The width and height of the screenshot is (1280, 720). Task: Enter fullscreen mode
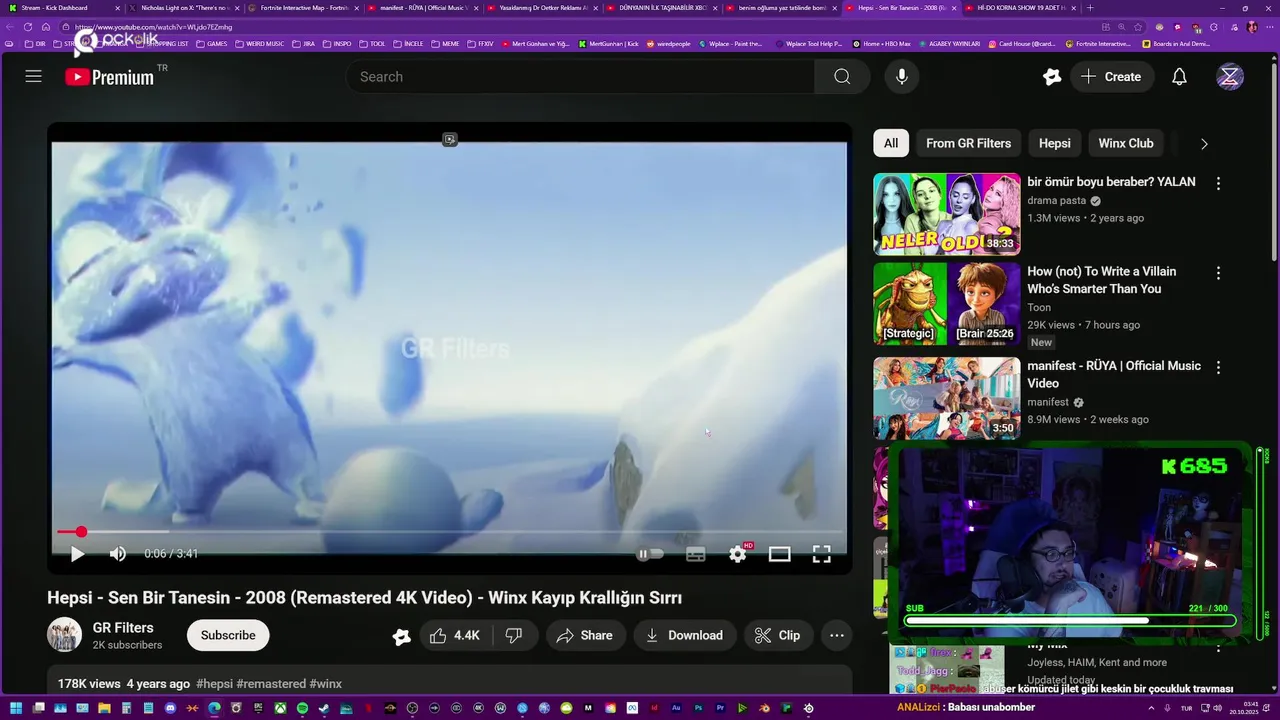tap(821, 554)
